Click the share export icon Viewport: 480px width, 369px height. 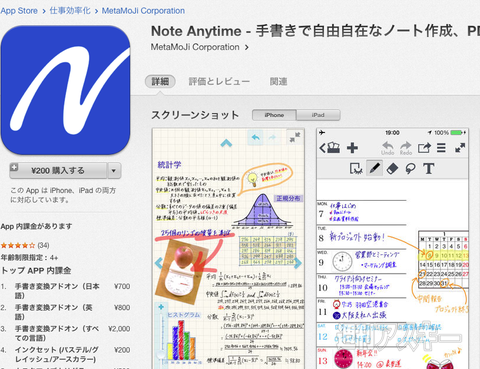(424, 148)
